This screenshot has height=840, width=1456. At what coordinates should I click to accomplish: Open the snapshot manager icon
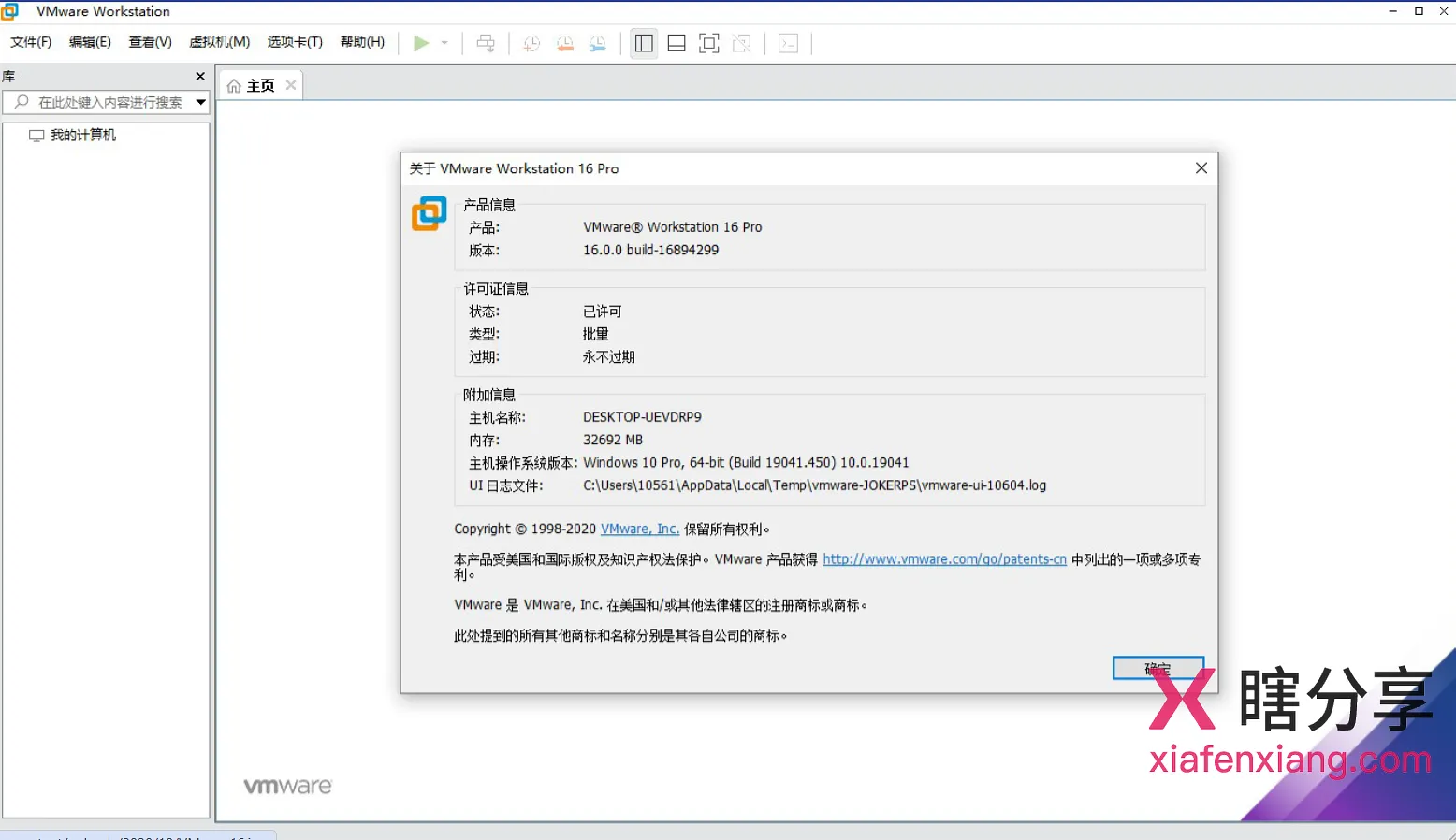pyautogui.click(x=598, y=43)
